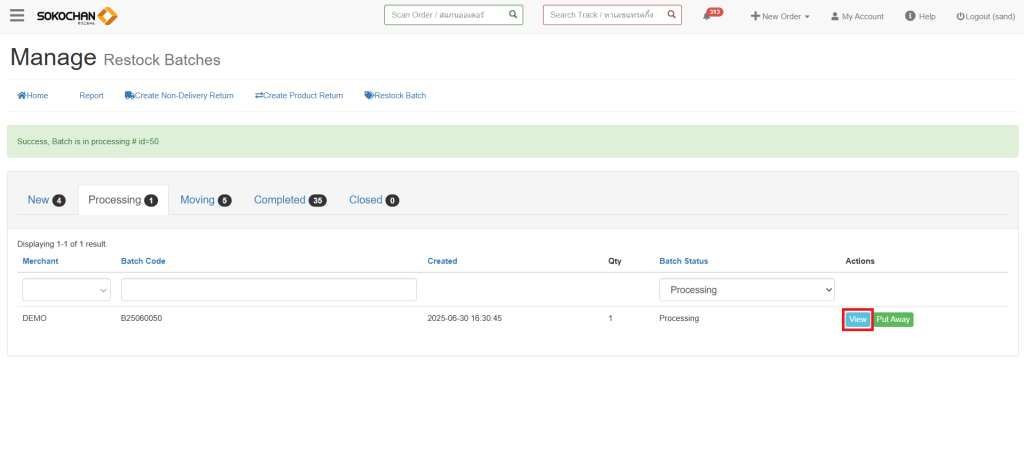Log out of the sand account
Screen dimensions: 1024x463
(985, 17)
